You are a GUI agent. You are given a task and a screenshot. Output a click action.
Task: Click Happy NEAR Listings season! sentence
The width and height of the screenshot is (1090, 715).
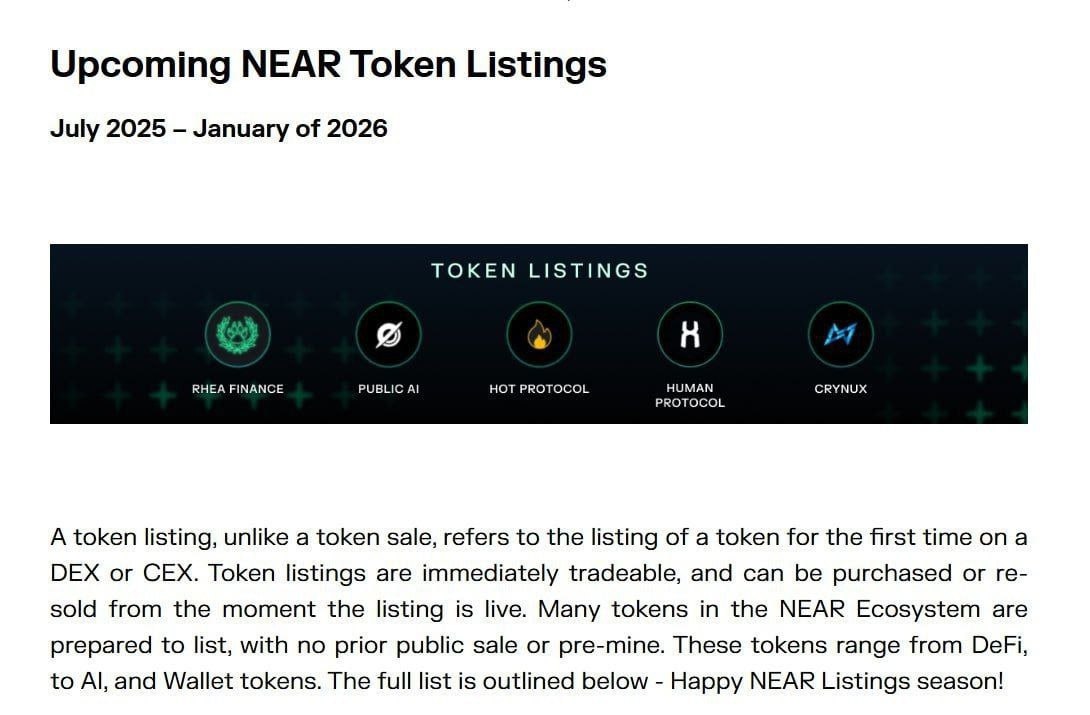pyautogui.click(x=837, y=681)
